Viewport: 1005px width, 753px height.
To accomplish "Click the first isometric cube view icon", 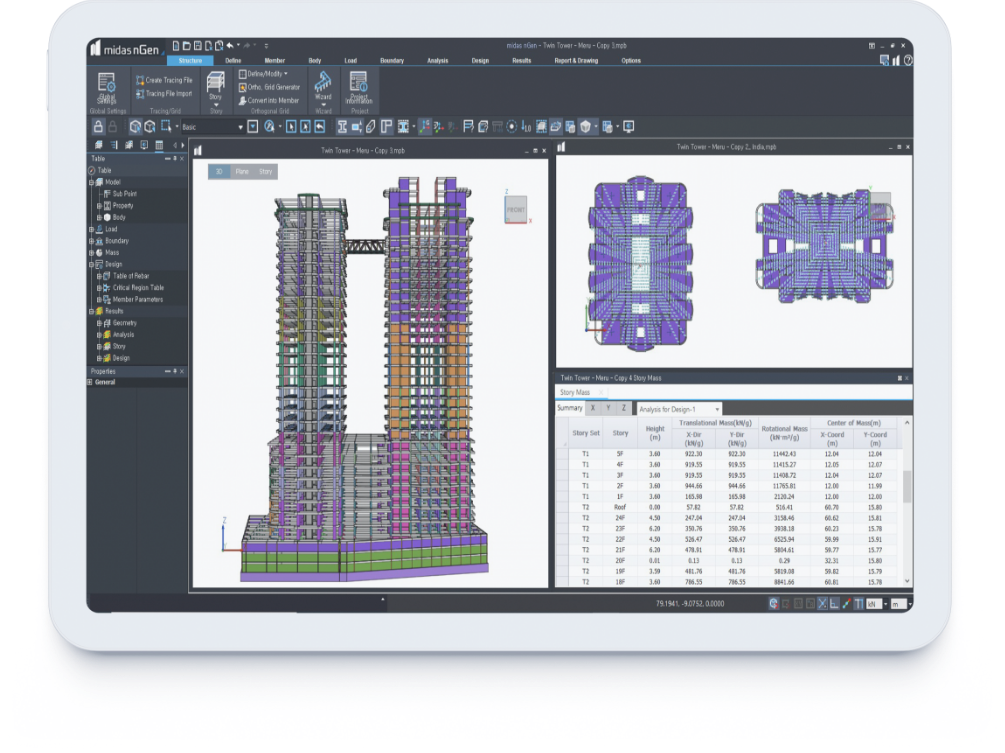I will 135,127.
